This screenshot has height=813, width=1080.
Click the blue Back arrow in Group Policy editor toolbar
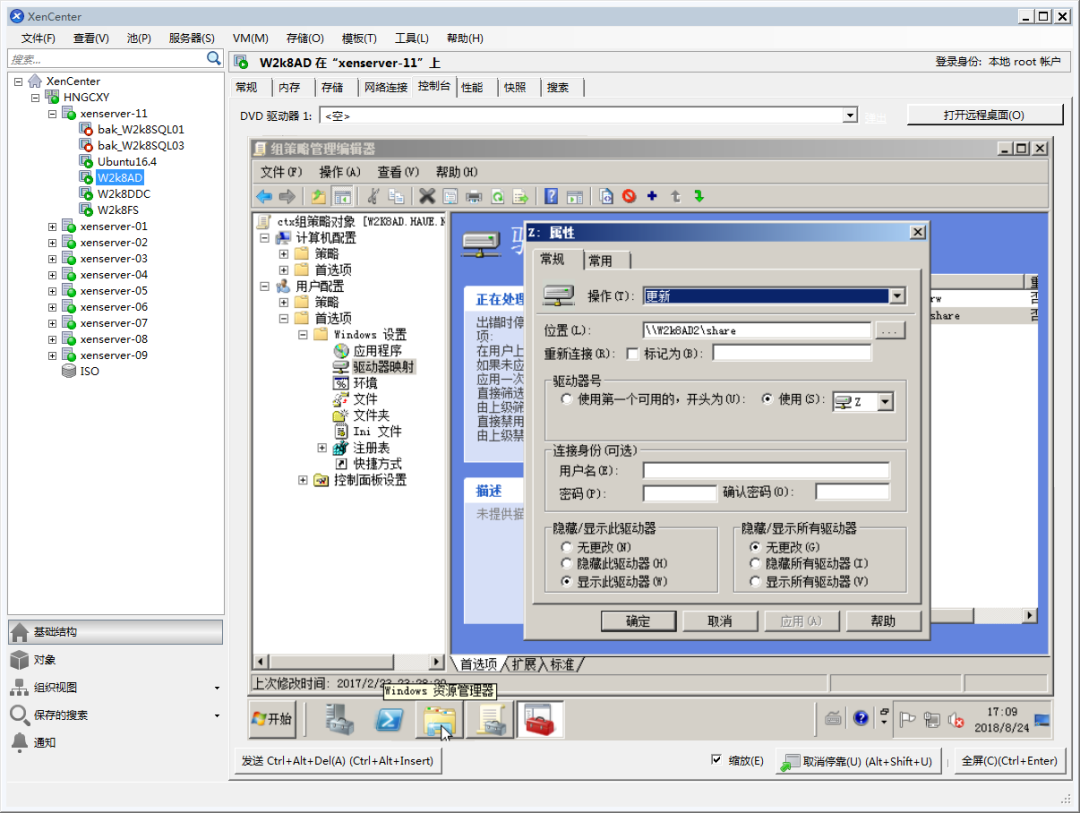[x=264, y=196]
